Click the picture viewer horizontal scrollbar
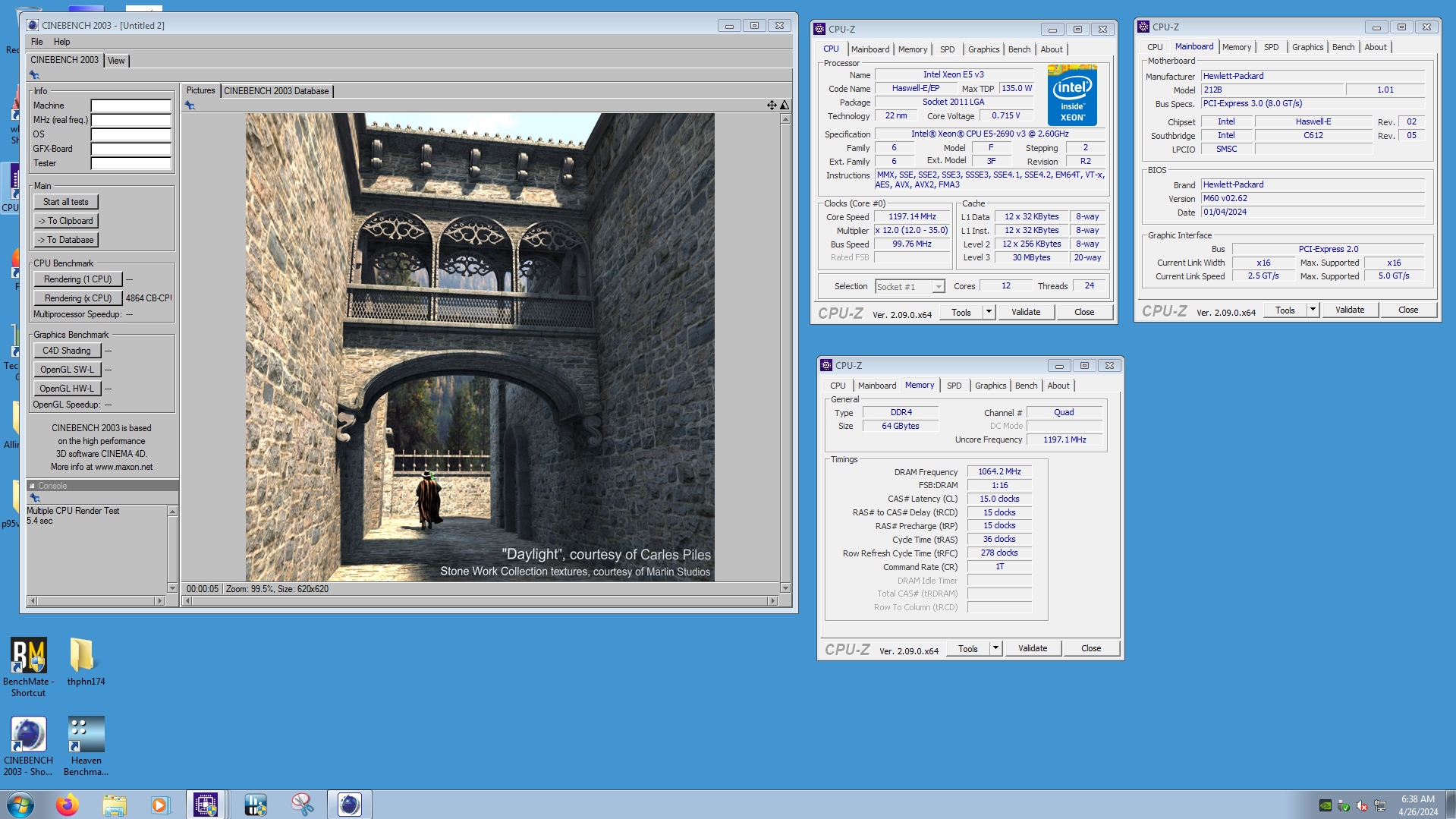The image size is (1456, 819). pyautogui.click(x=481, y=600)
